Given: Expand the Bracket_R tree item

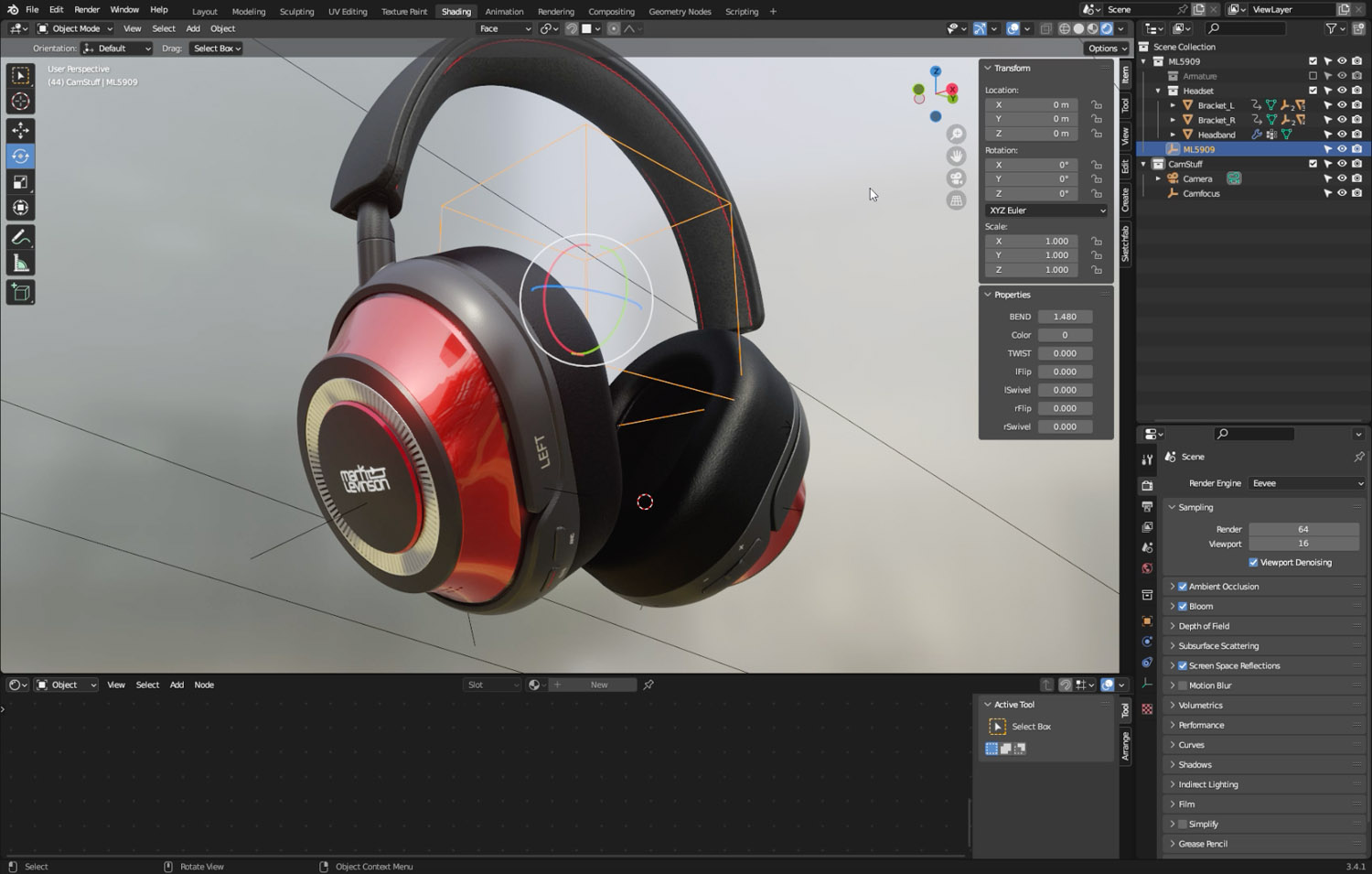Looking at the screenshot, I should [x=1174, y=120].
